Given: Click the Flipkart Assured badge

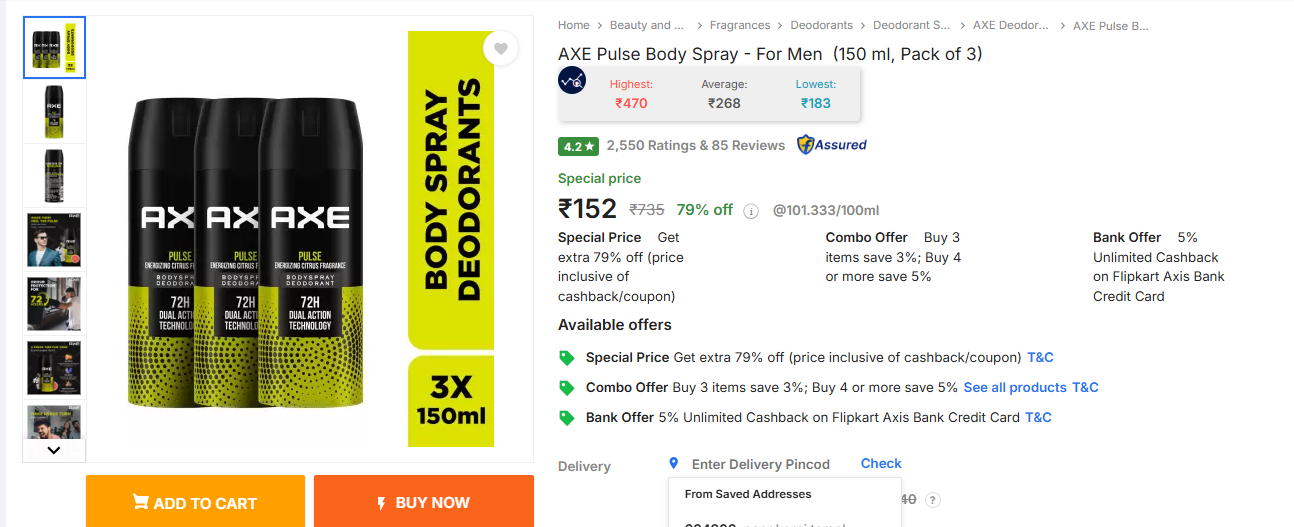Looking at the screenshot, I should click(832, 145).
